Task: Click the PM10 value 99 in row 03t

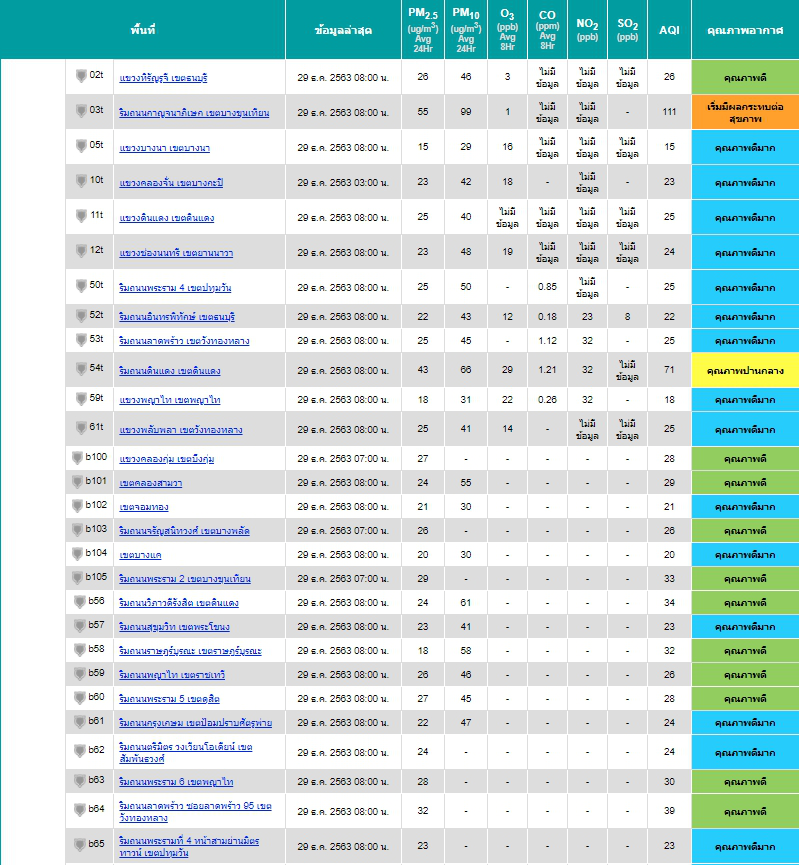Action: 466,112
